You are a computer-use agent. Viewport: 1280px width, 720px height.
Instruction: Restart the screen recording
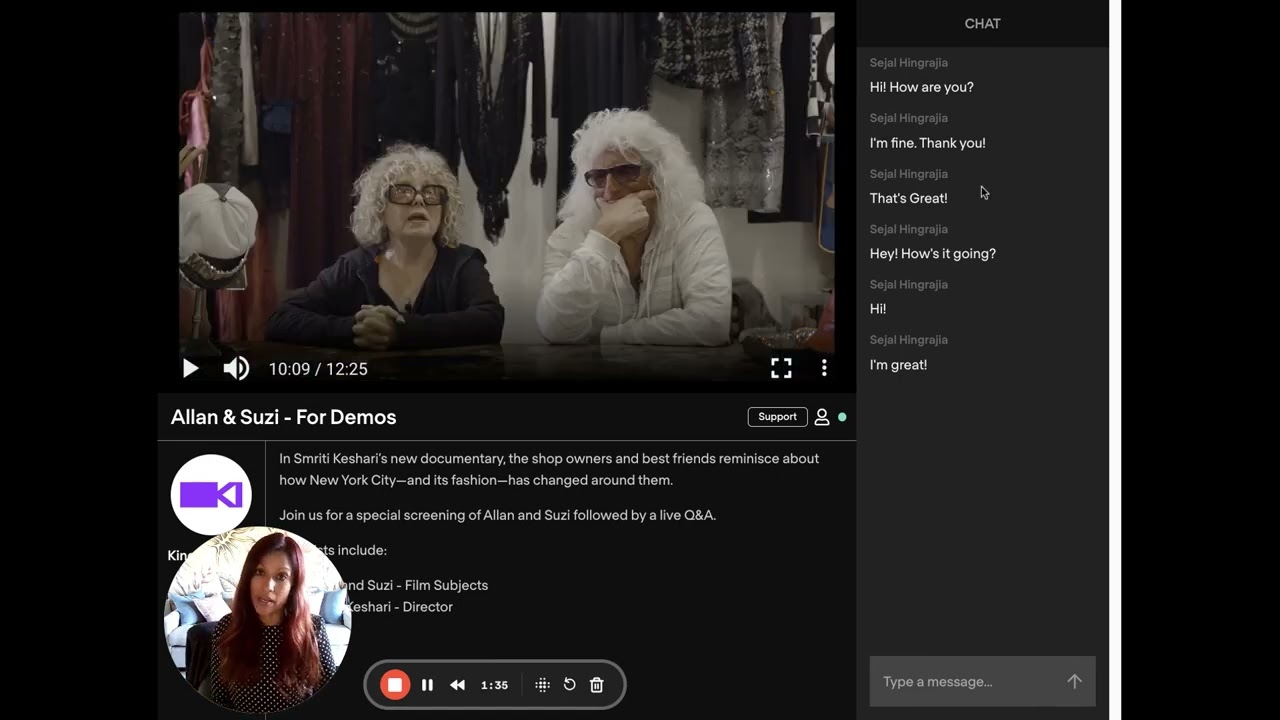pyautogui.click(x=569, y=685)
